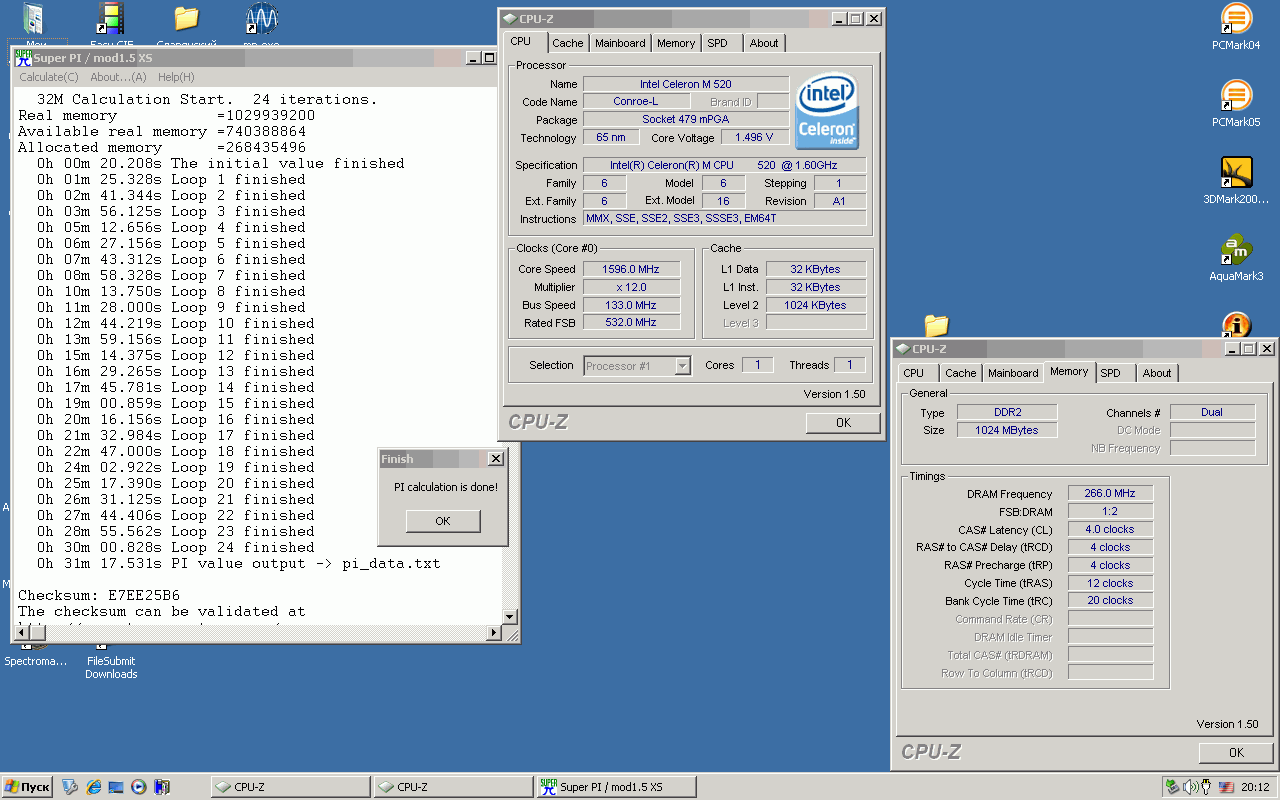Switch to Cache tab in memory CPU-Z window
Image resolution: width=1280 pixels, height=800 pixels.
point(961,373)
